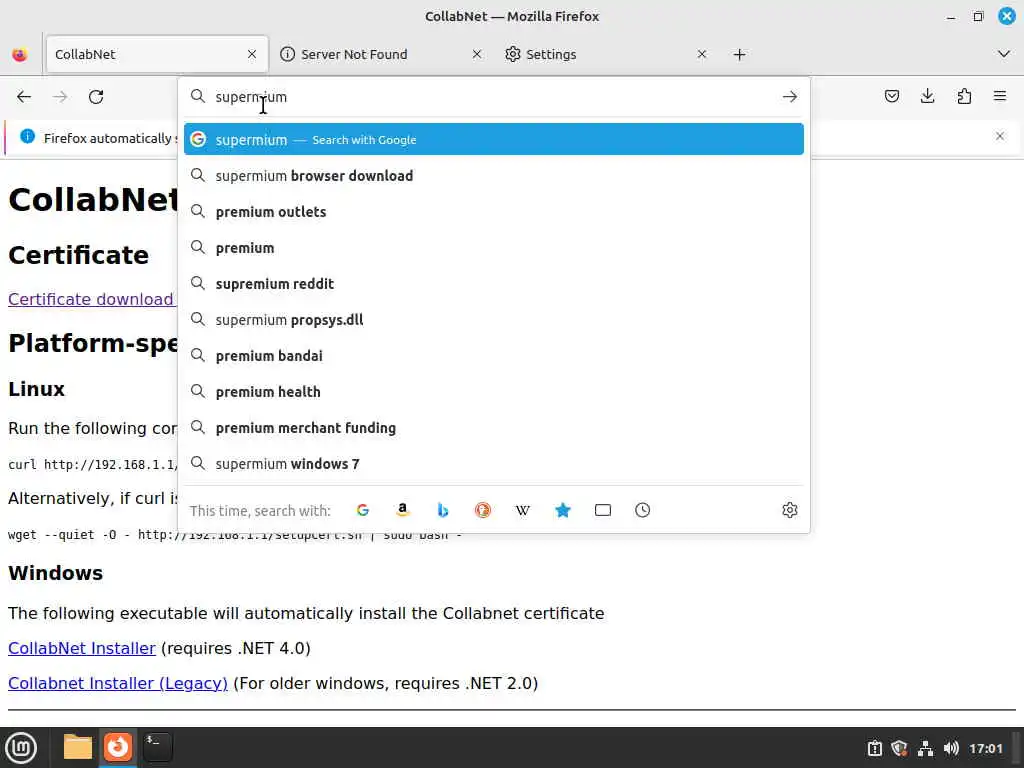The width and height of the screenshot is (1024, 768).
Task: Open the Downloads panel
Action: (x=927, y=97)
